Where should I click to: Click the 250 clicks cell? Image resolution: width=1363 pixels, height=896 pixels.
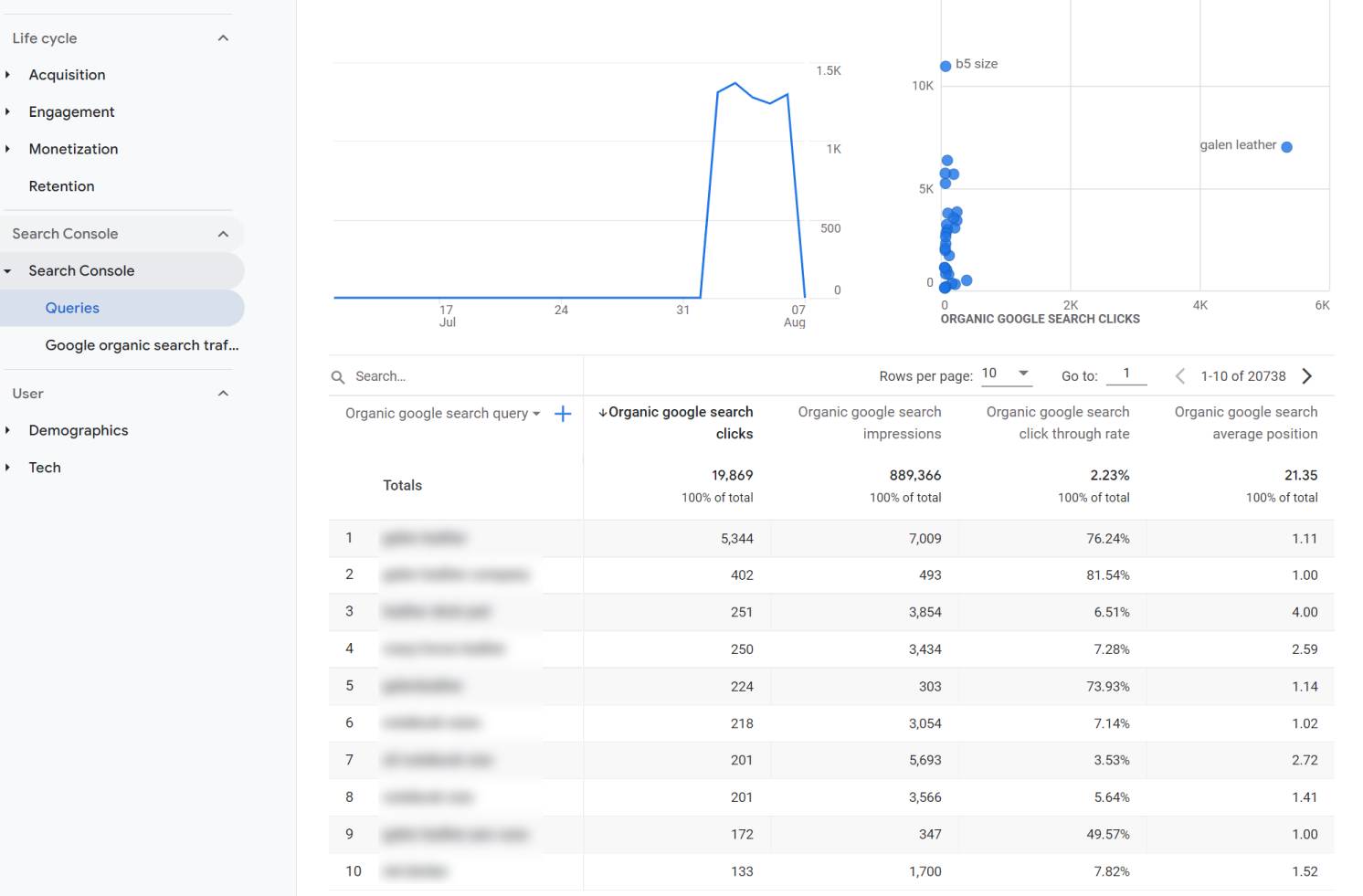pyautogui.click(x=742, y=649)
